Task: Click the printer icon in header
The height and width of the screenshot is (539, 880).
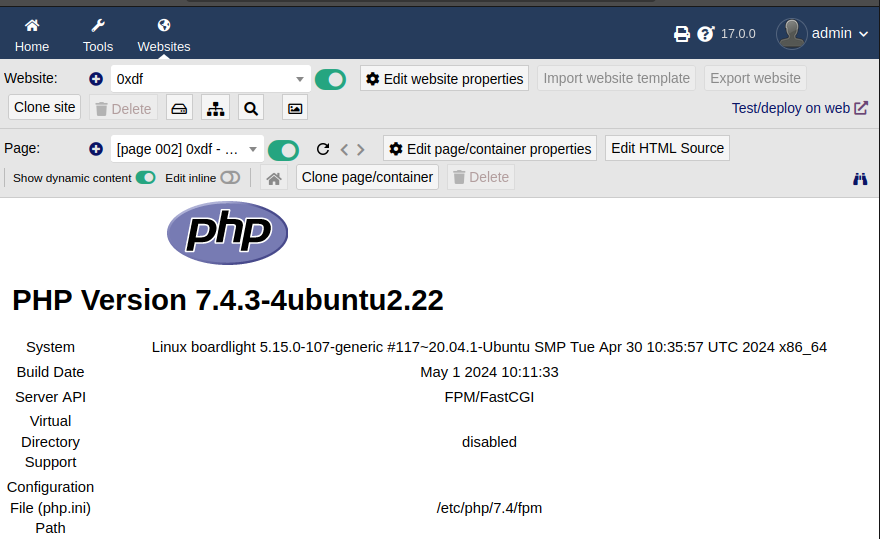Action: tap(682, 34)
